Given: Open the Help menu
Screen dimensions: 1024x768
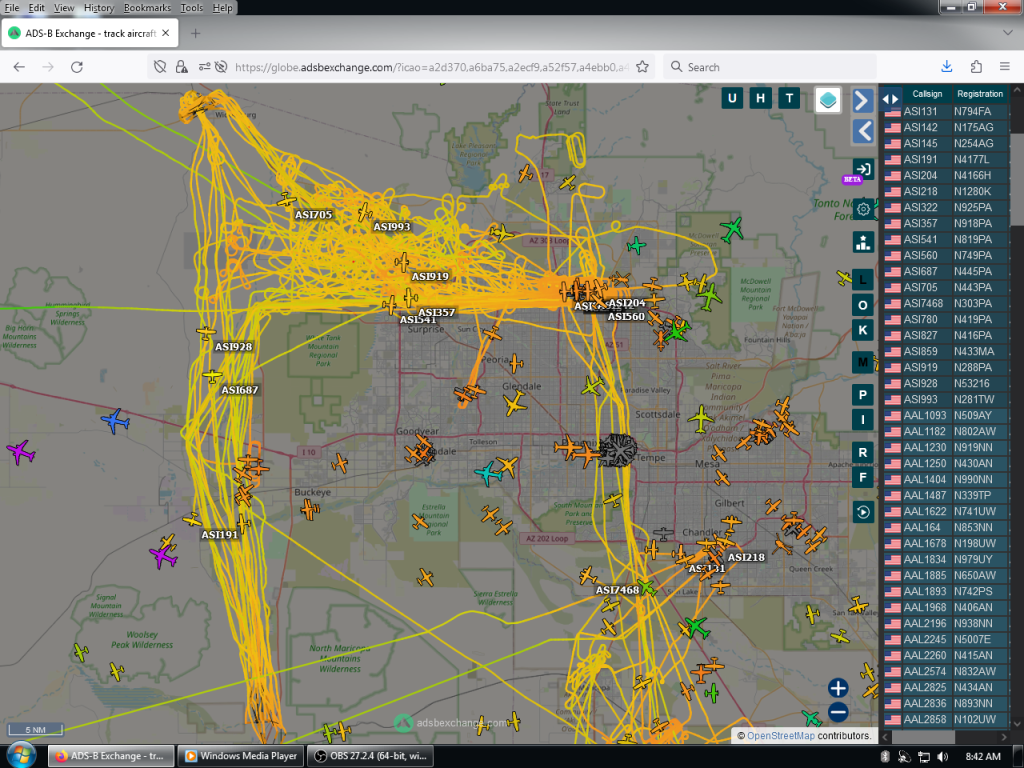Looking at the screenshot, I should click(x=222, y=8).
